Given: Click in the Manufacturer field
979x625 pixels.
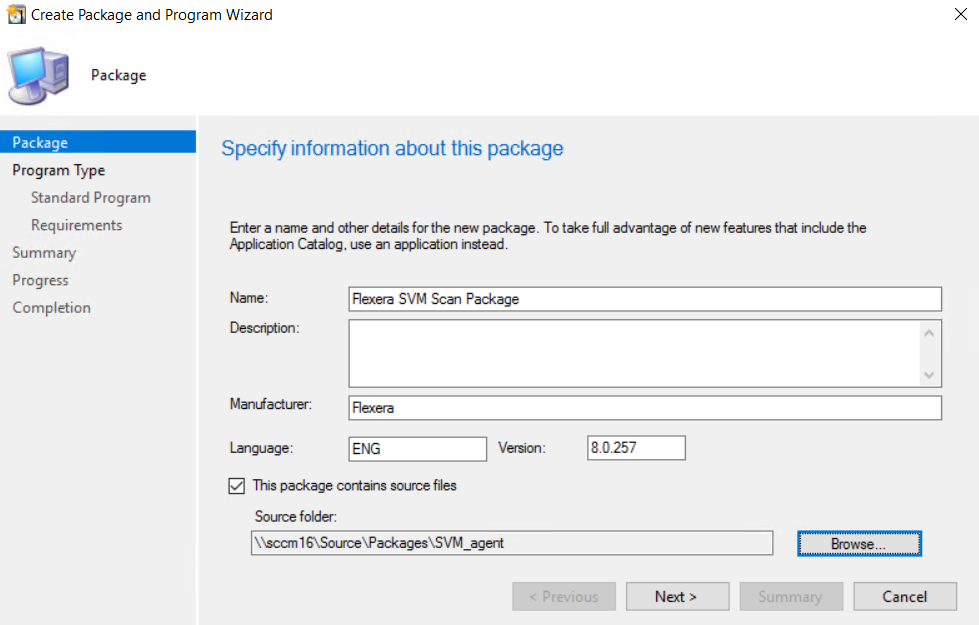Looking at the screenshot, I should pyautogui.click(x=644, y=408).
